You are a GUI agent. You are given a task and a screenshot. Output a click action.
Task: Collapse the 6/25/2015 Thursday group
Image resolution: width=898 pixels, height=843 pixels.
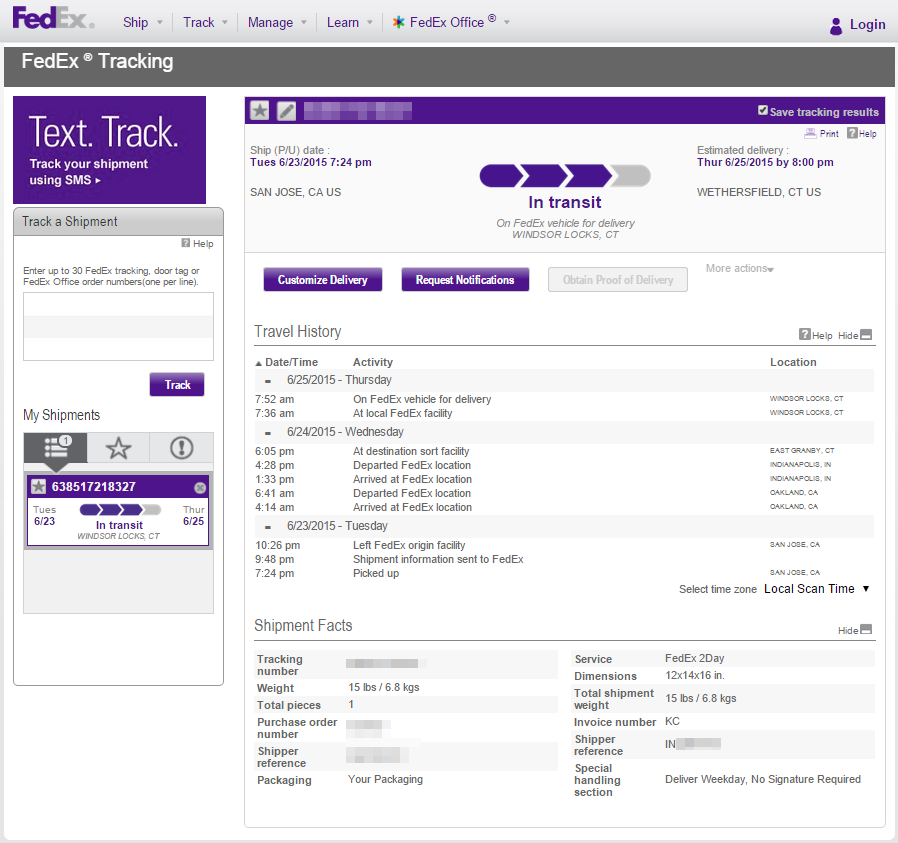tap(267, 381)
